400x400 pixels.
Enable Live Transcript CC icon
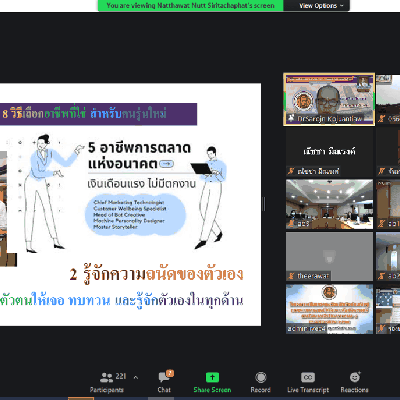click(308, 377)
